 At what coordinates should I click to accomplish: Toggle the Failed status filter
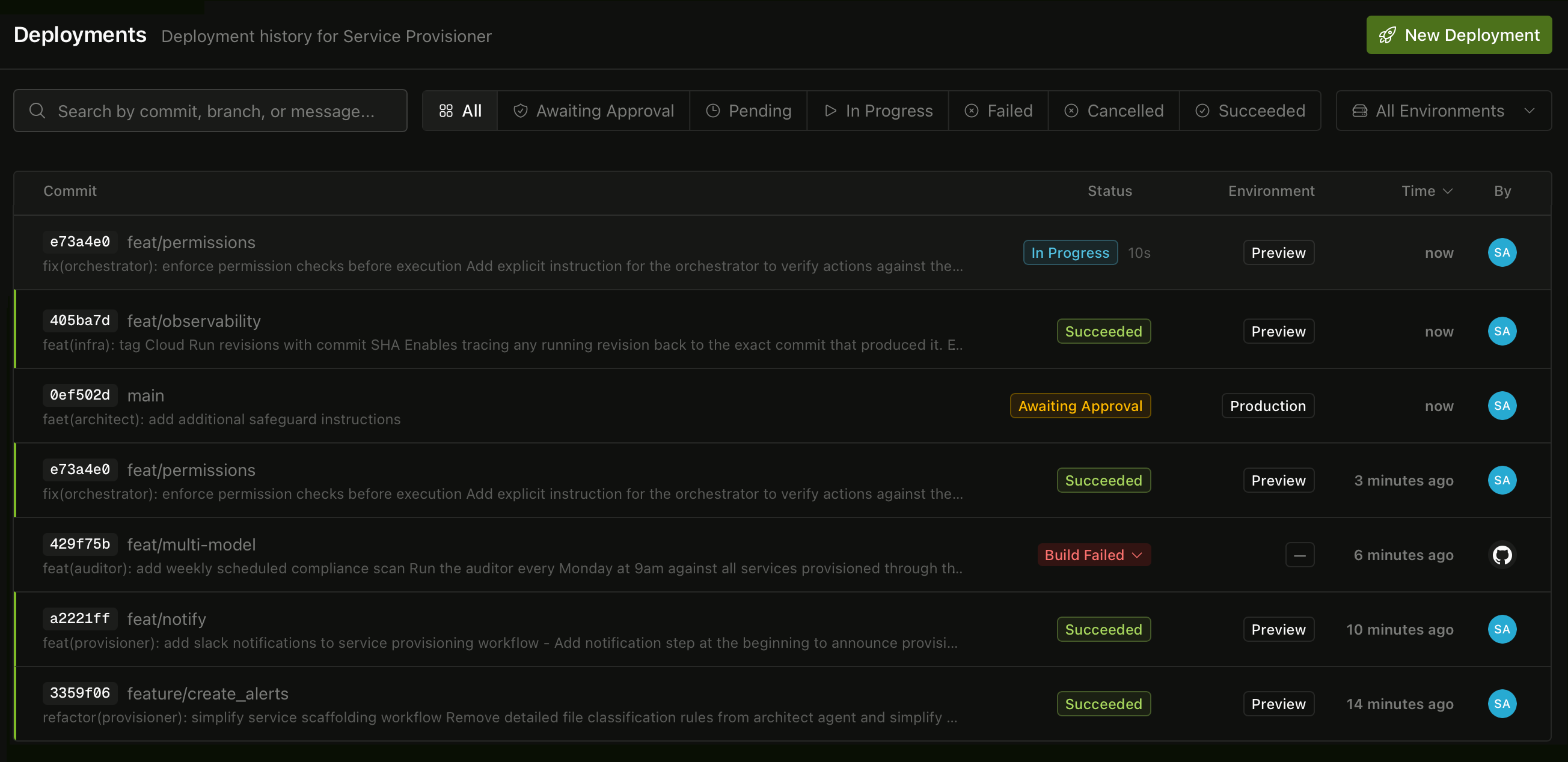[998, 111]
